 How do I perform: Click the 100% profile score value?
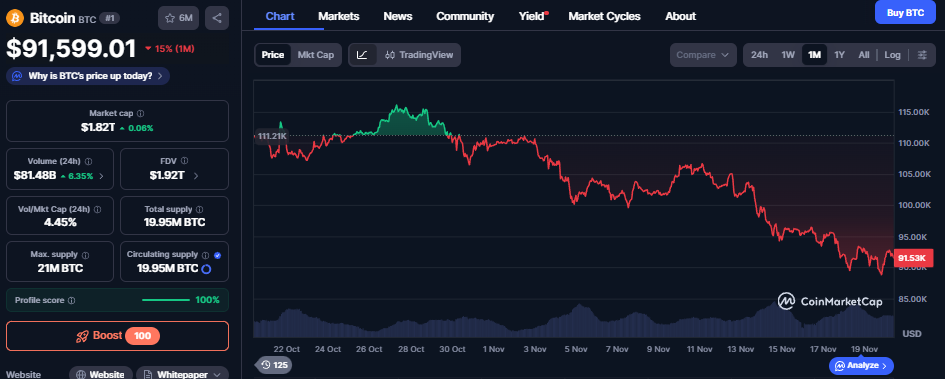point(207,299)
